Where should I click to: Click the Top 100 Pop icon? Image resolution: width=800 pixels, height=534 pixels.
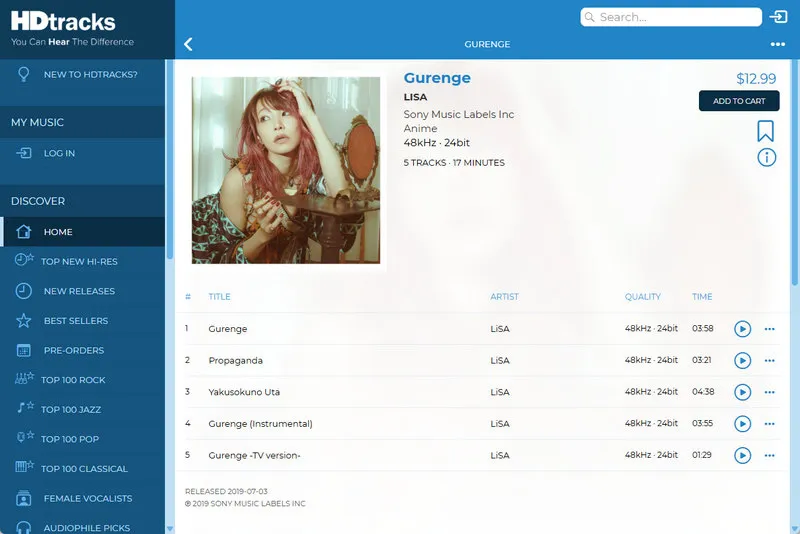pyautogui.click(x=25, y=437)
